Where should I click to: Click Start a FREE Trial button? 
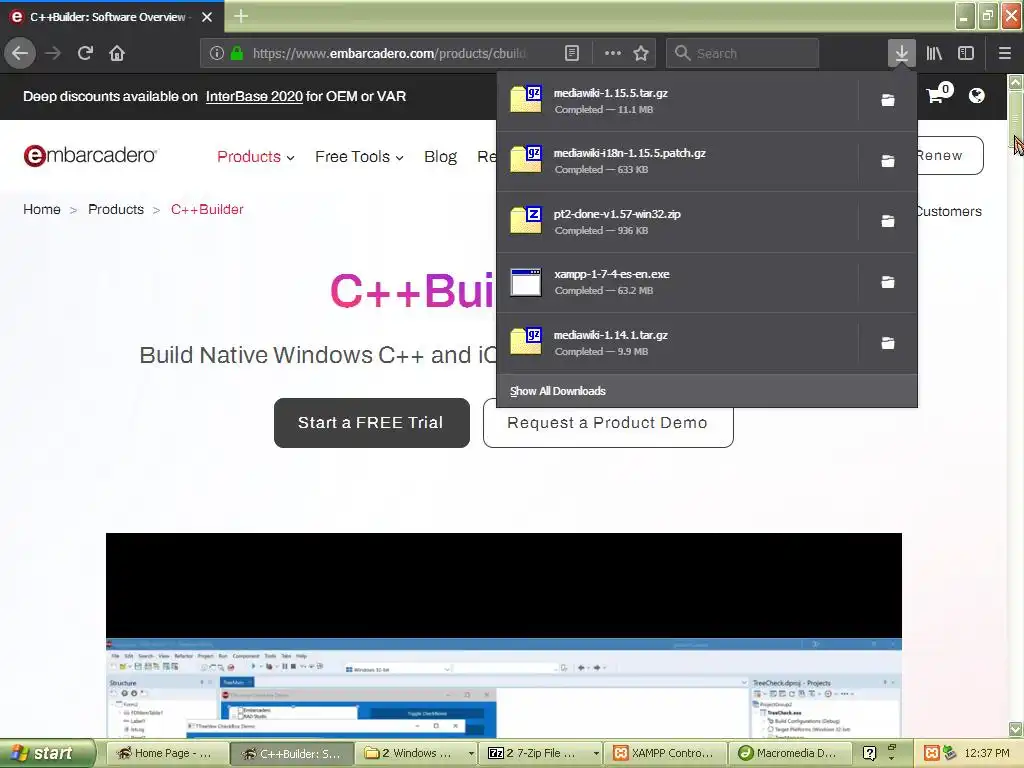click(372, 423)
